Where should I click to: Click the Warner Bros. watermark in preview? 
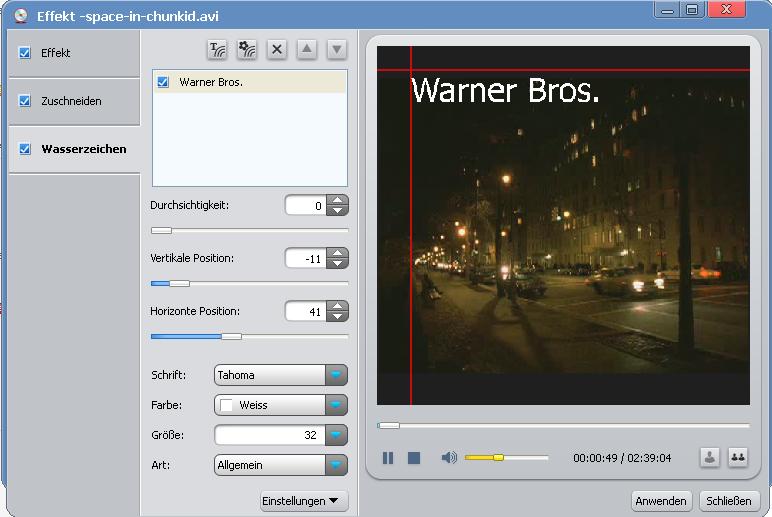(505, 90)
